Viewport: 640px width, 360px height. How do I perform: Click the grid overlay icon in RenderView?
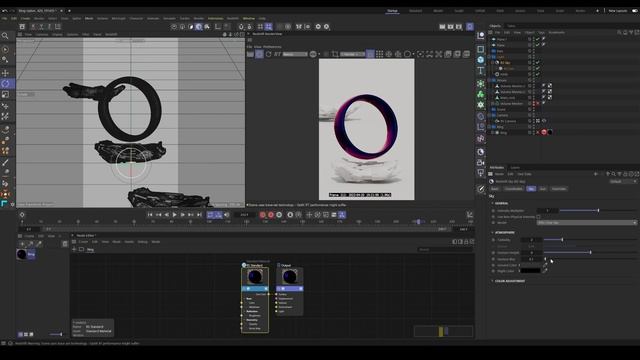click(380, 54)
